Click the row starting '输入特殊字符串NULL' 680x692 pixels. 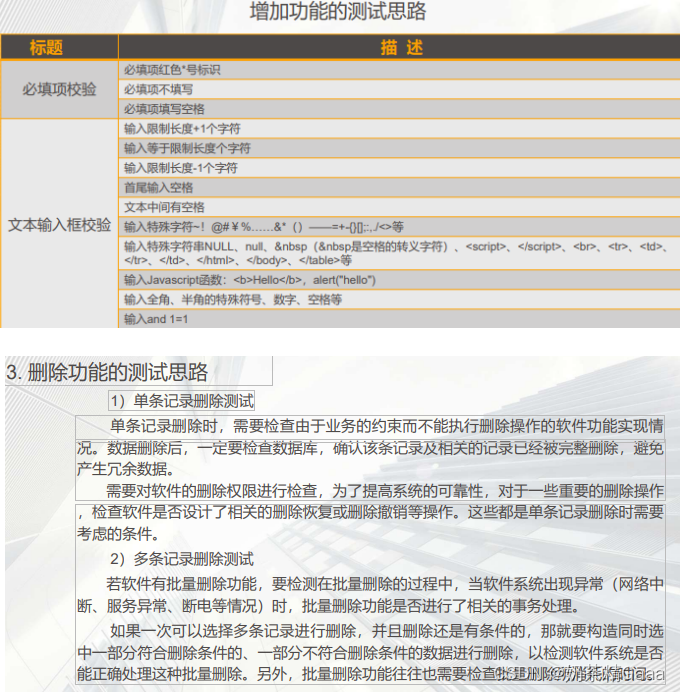tap(400, 253)
